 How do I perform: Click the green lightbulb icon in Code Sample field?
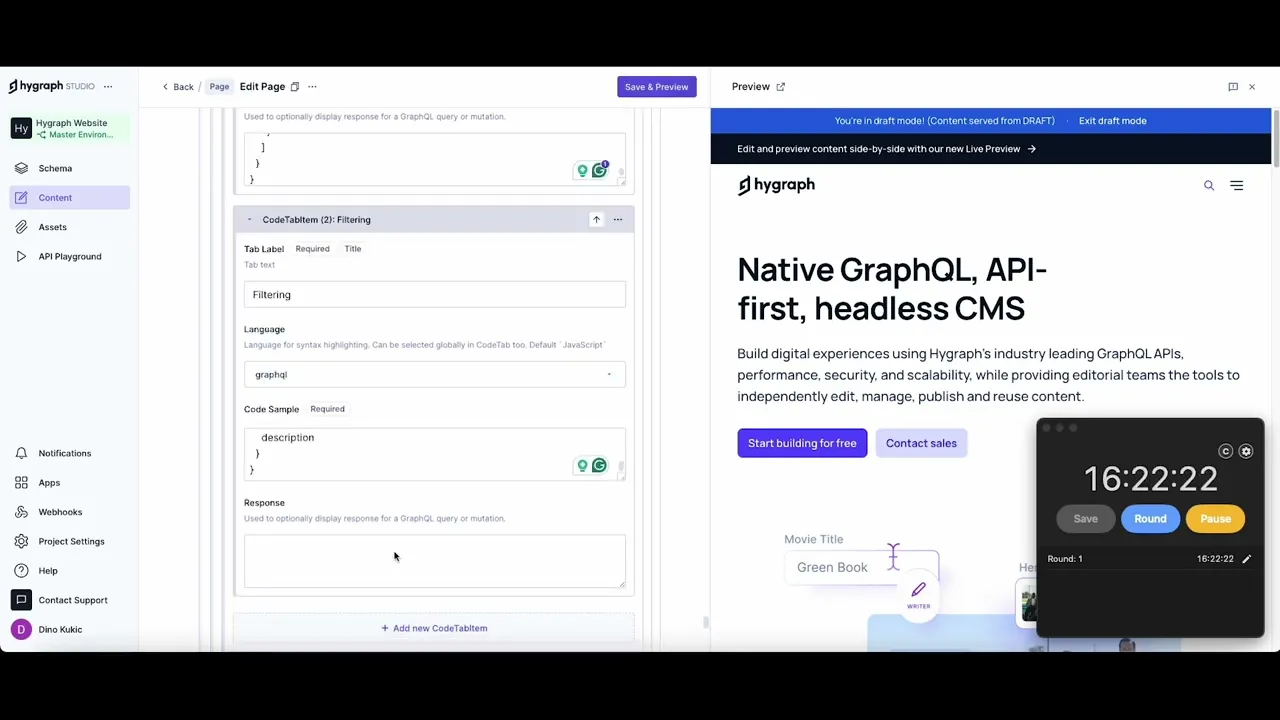click(582, 465)
